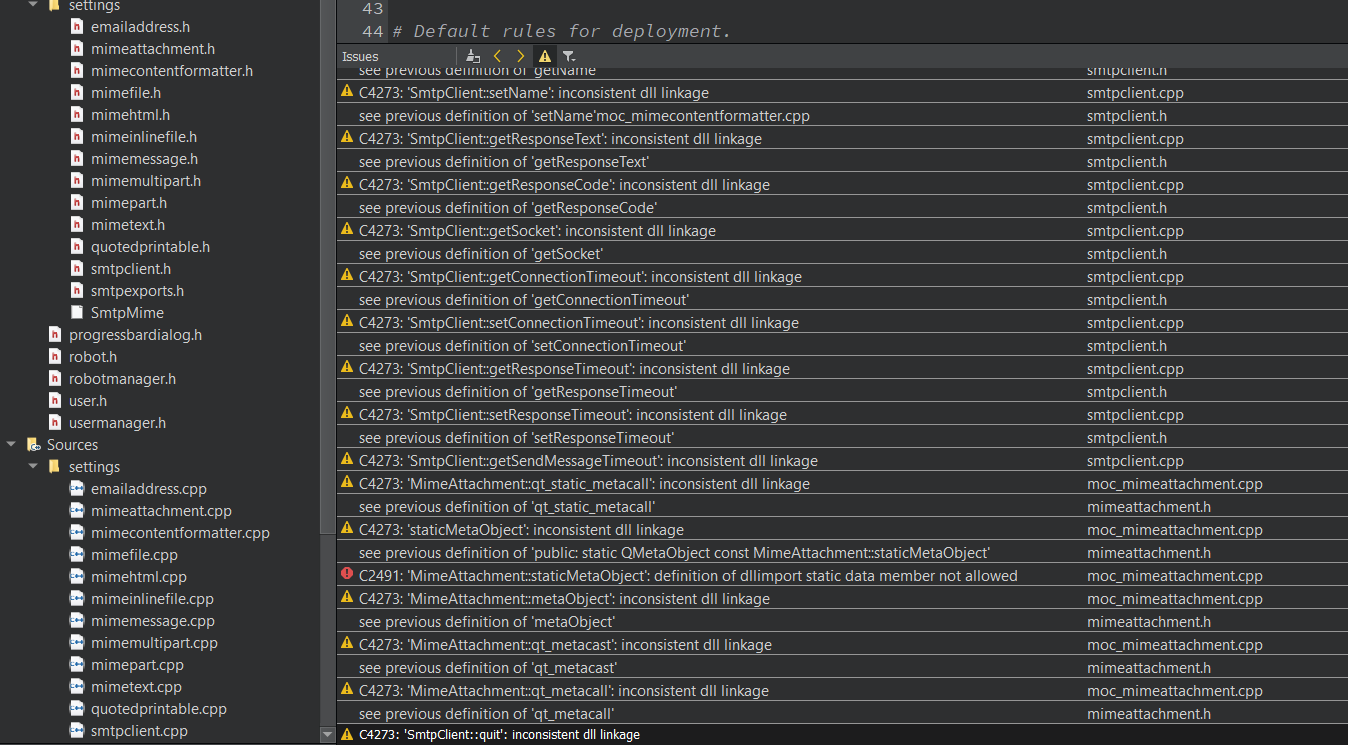This screenshot has height=745, width=1348.
Task: Open robotmanager.h header file
Action: [122, 379]
